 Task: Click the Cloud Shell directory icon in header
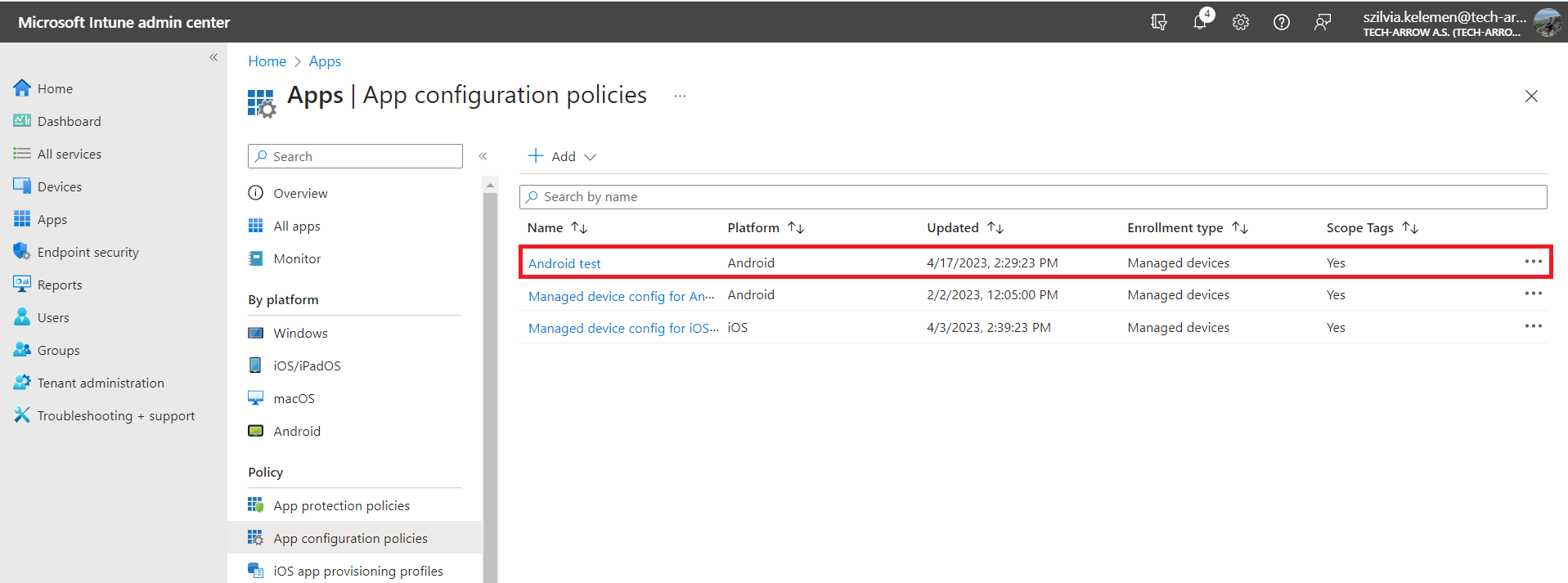(x=1159, y=22)
